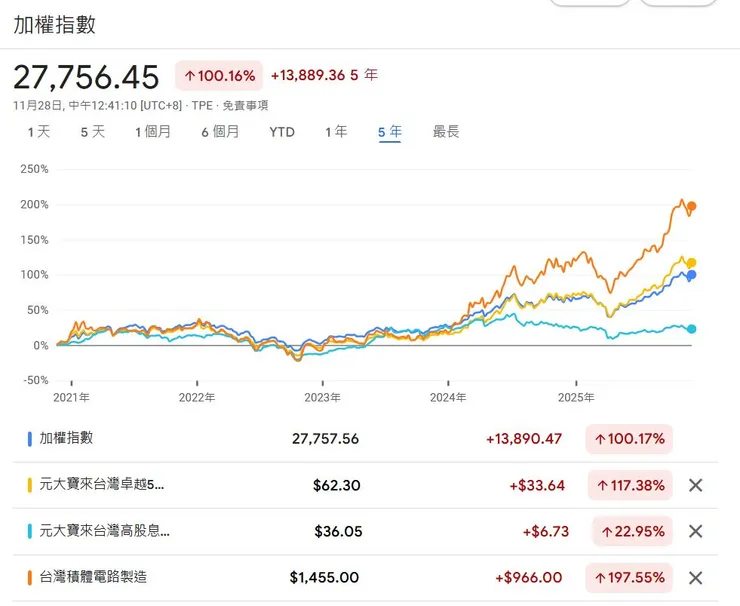Click the 50% y-axis label
740x606 pixels.
(38, 310)
